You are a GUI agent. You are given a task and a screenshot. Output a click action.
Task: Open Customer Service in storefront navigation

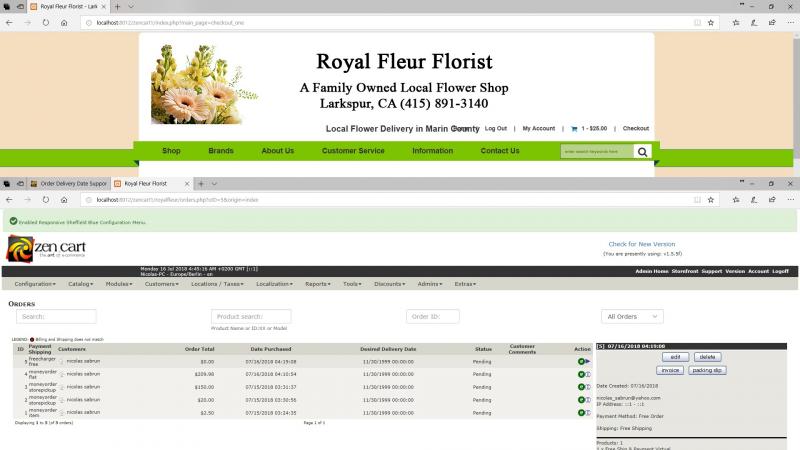point(353,151)
